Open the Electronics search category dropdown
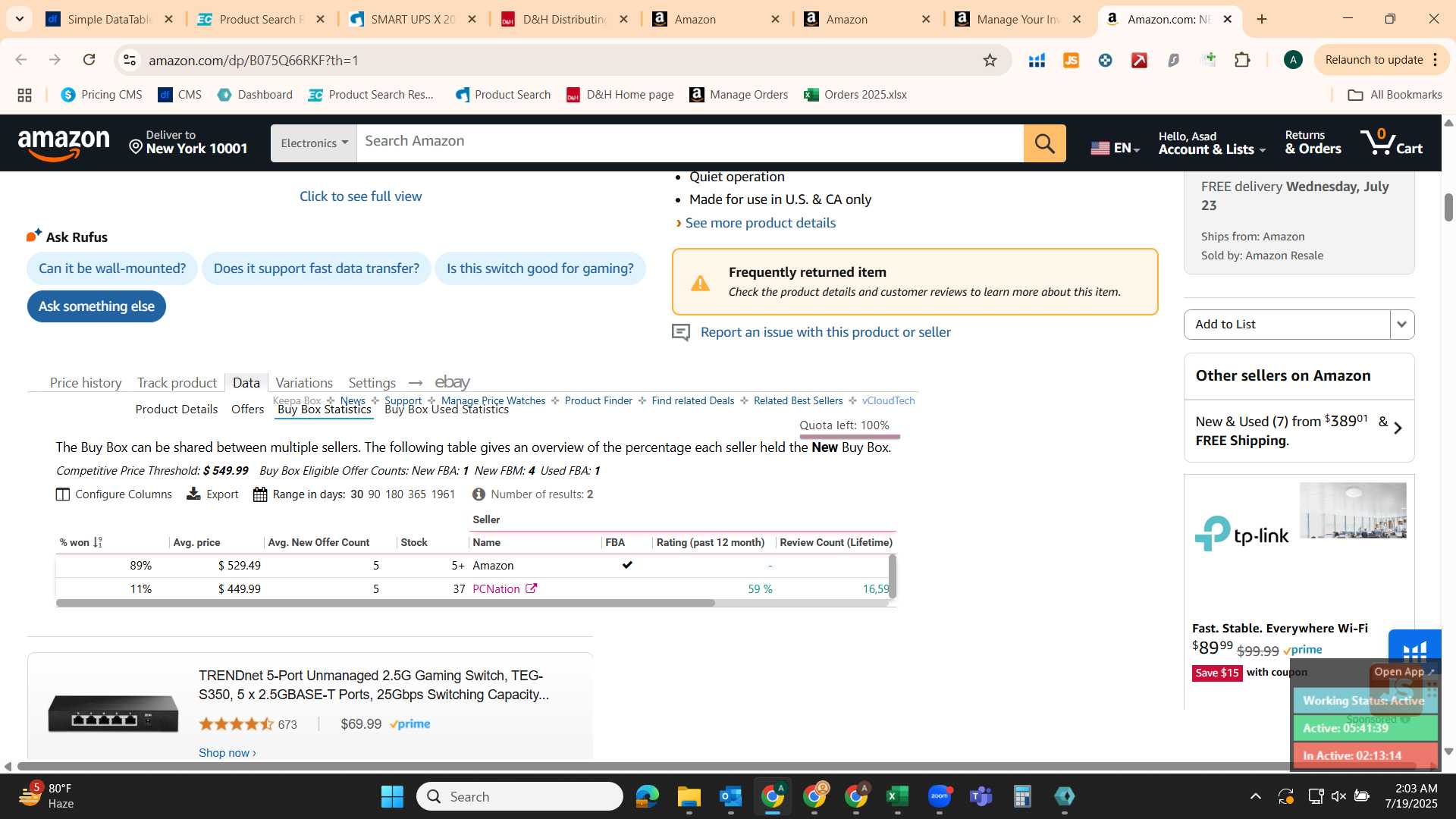Screen dimensions: 1456x819 [x=314, y=143]
